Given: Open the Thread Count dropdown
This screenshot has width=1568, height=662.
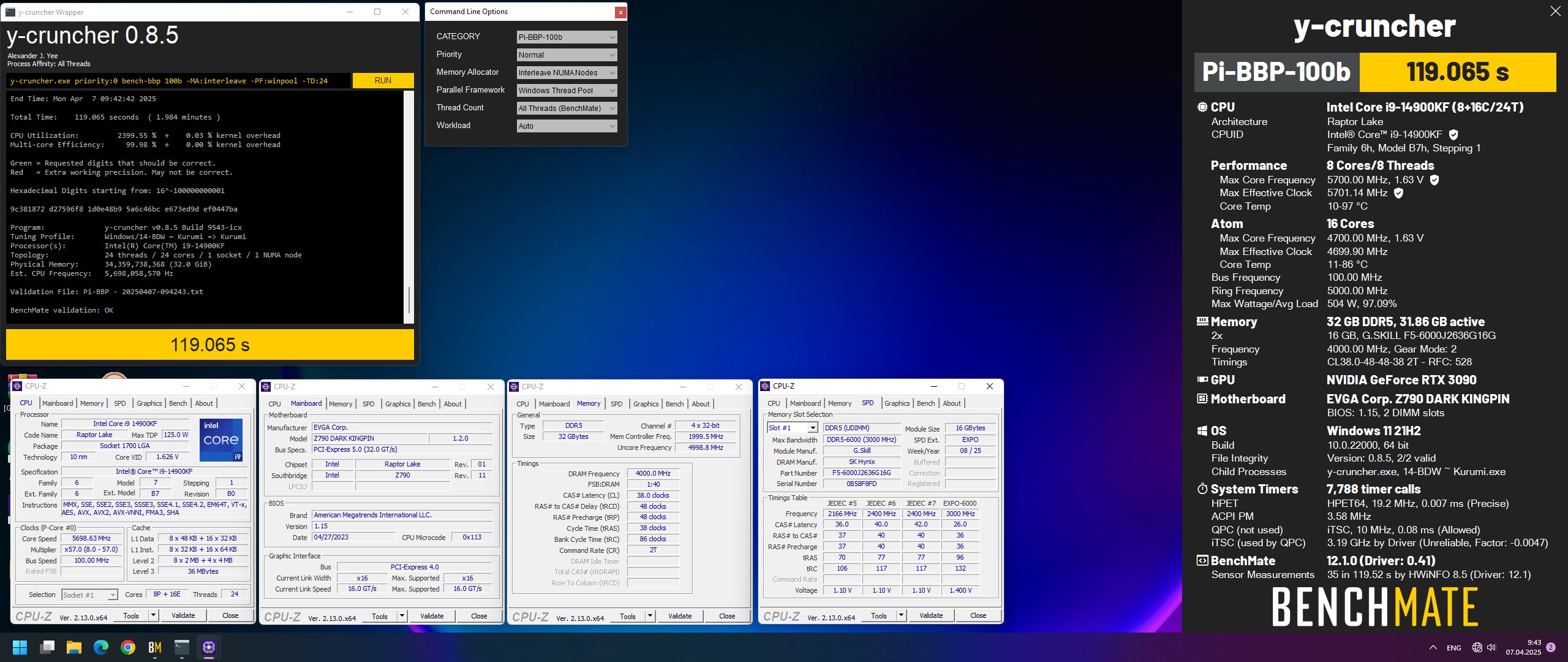Looking at the screenshot, I should pos(567,108).
